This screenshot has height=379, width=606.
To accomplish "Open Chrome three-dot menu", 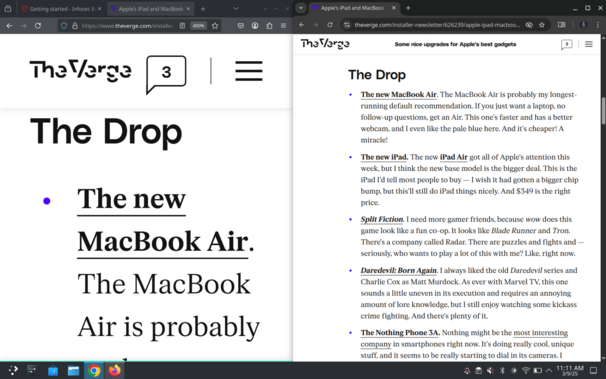I will [598, 25].
